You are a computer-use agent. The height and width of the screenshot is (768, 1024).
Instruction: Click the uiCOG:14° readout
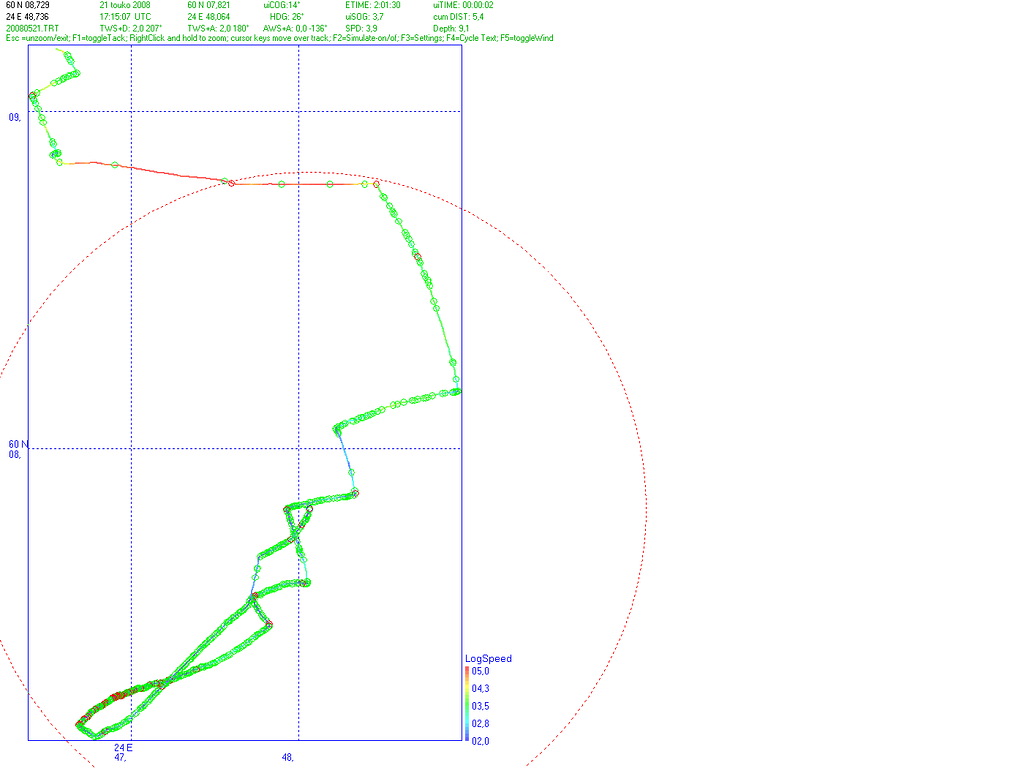pyautogui.click(x=281, y=5)
